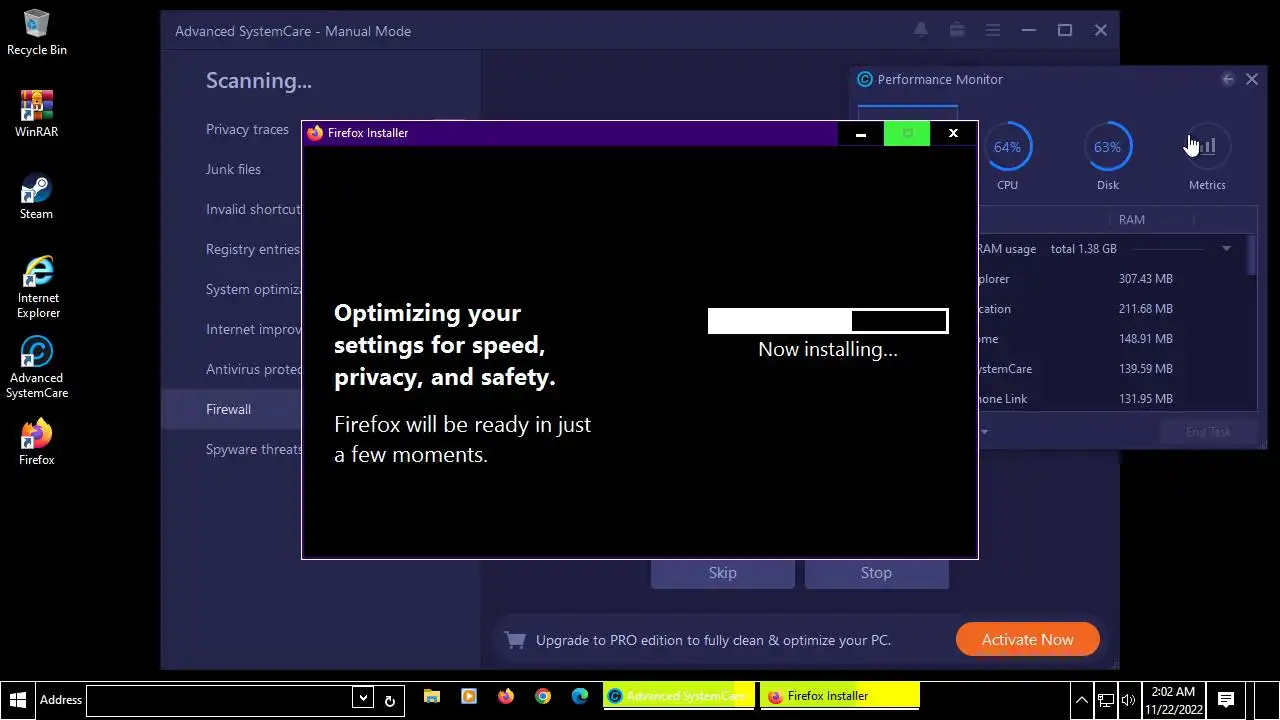Viewport: 1280px width, 720px height.
Task: Click the highlighted maximize button of Firefox Installer
Action: tap(907, 133)
